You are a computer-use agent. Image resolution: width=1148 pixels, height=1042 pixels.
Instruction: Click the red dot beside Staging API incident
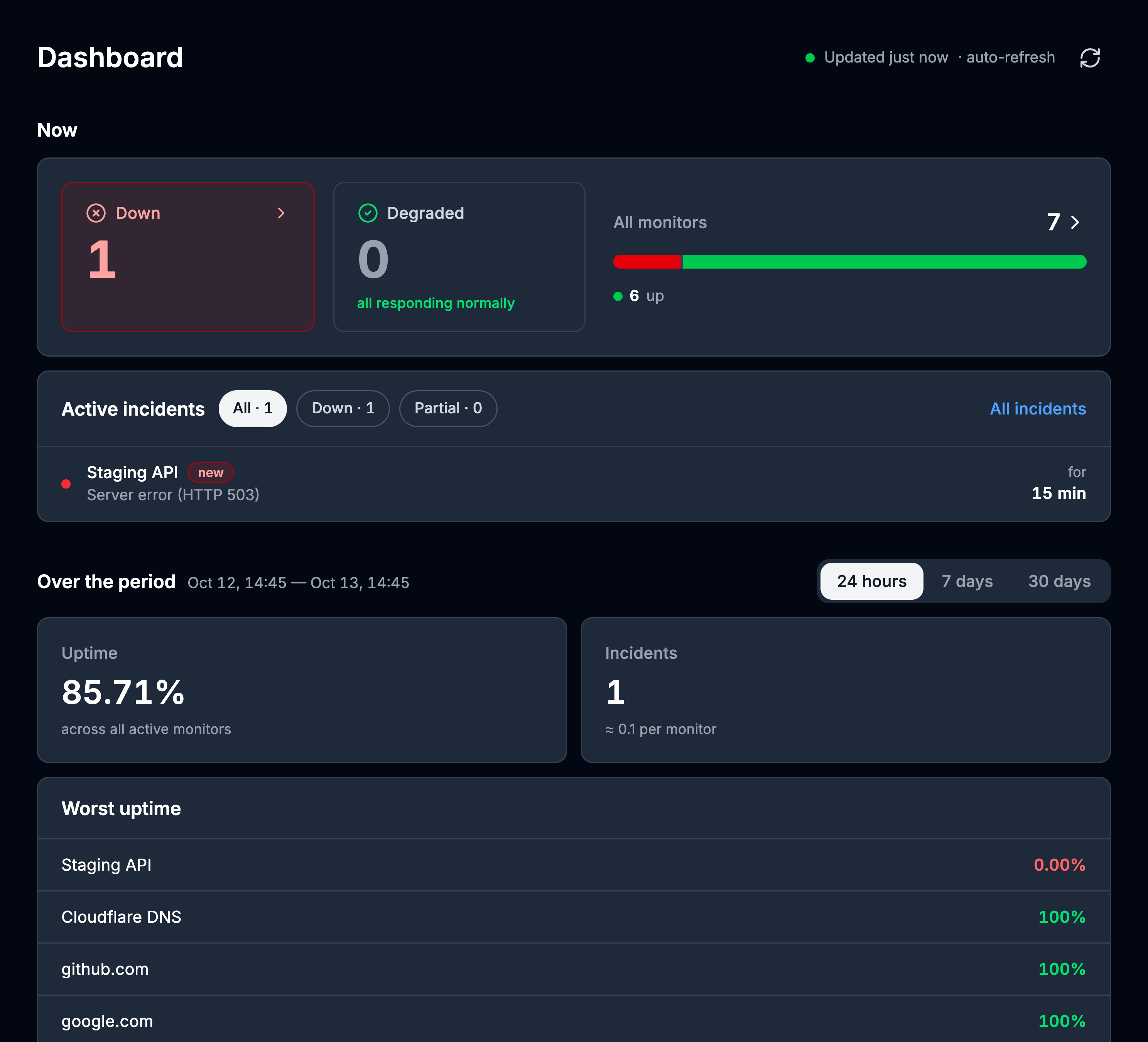click(x=66, y=484)
